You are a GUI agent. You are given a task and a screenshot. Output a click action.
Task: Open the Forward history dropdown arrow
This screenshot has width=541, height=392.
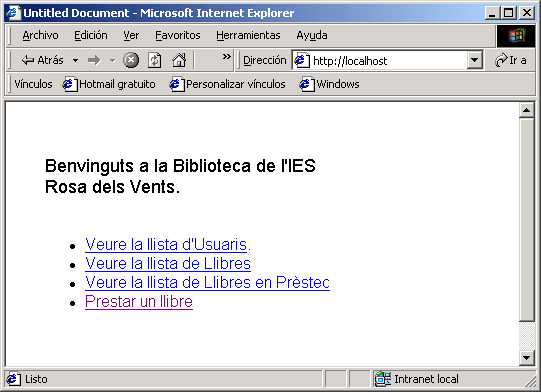point(112,61)
